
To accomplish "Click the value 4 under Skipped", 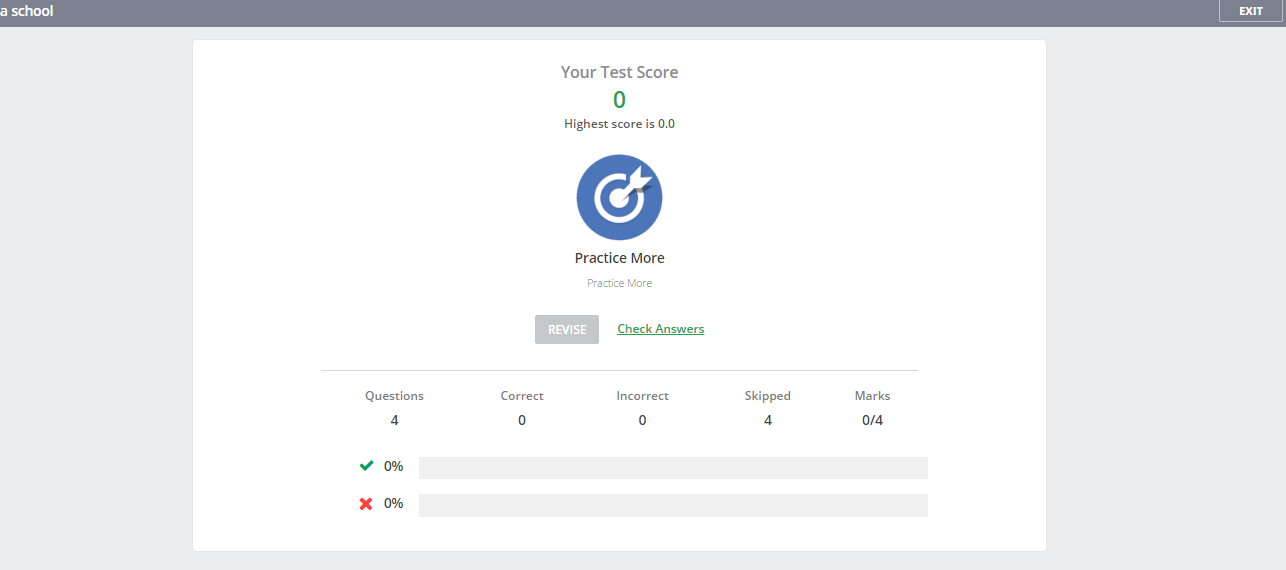I will tap(768, 420).
